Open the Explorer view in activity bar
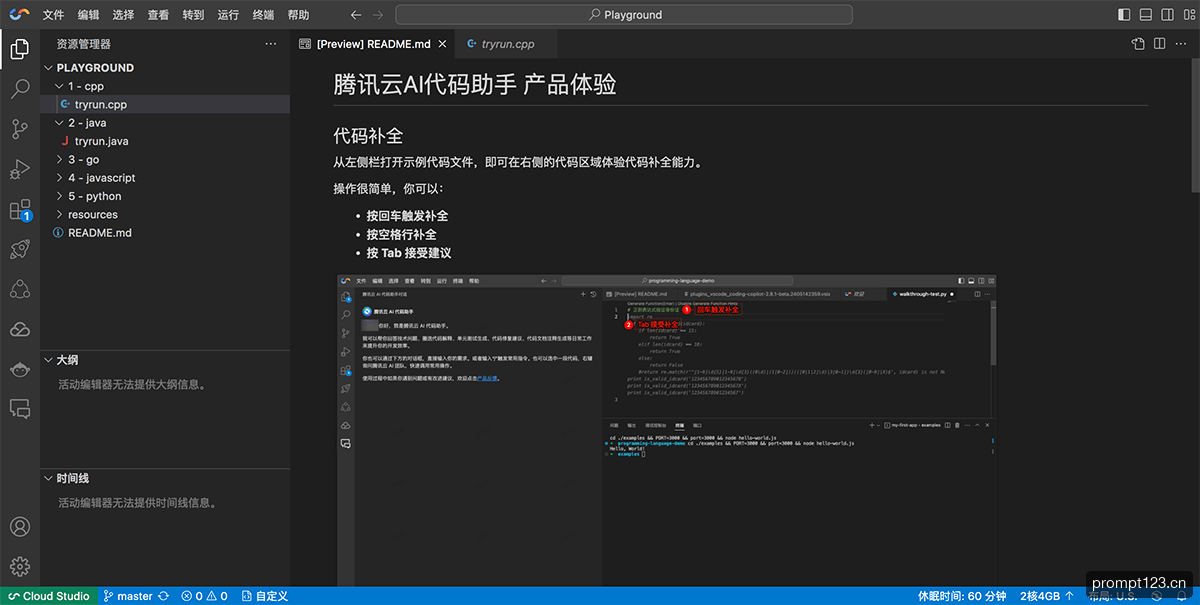This screenshot has width=1200, height=605. click(20, 49)
